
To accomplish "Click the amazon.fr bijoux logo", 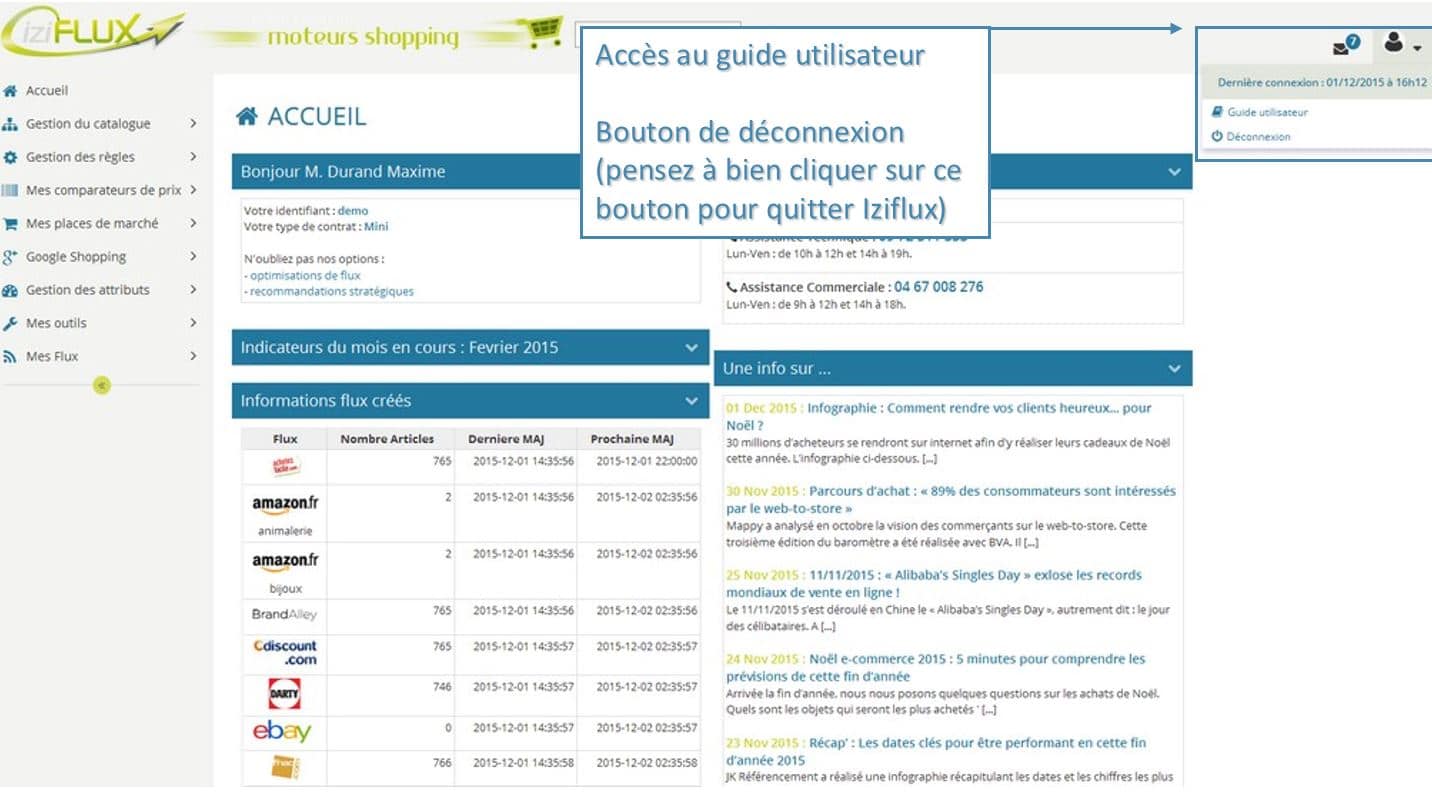I will 285,562.
